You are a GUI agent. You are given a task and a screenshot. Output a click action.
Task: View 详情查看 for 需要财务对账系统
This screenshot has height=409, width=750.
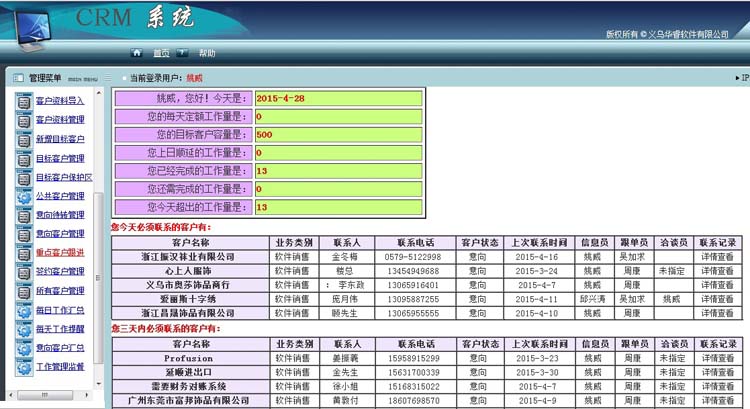click(717, 386)
